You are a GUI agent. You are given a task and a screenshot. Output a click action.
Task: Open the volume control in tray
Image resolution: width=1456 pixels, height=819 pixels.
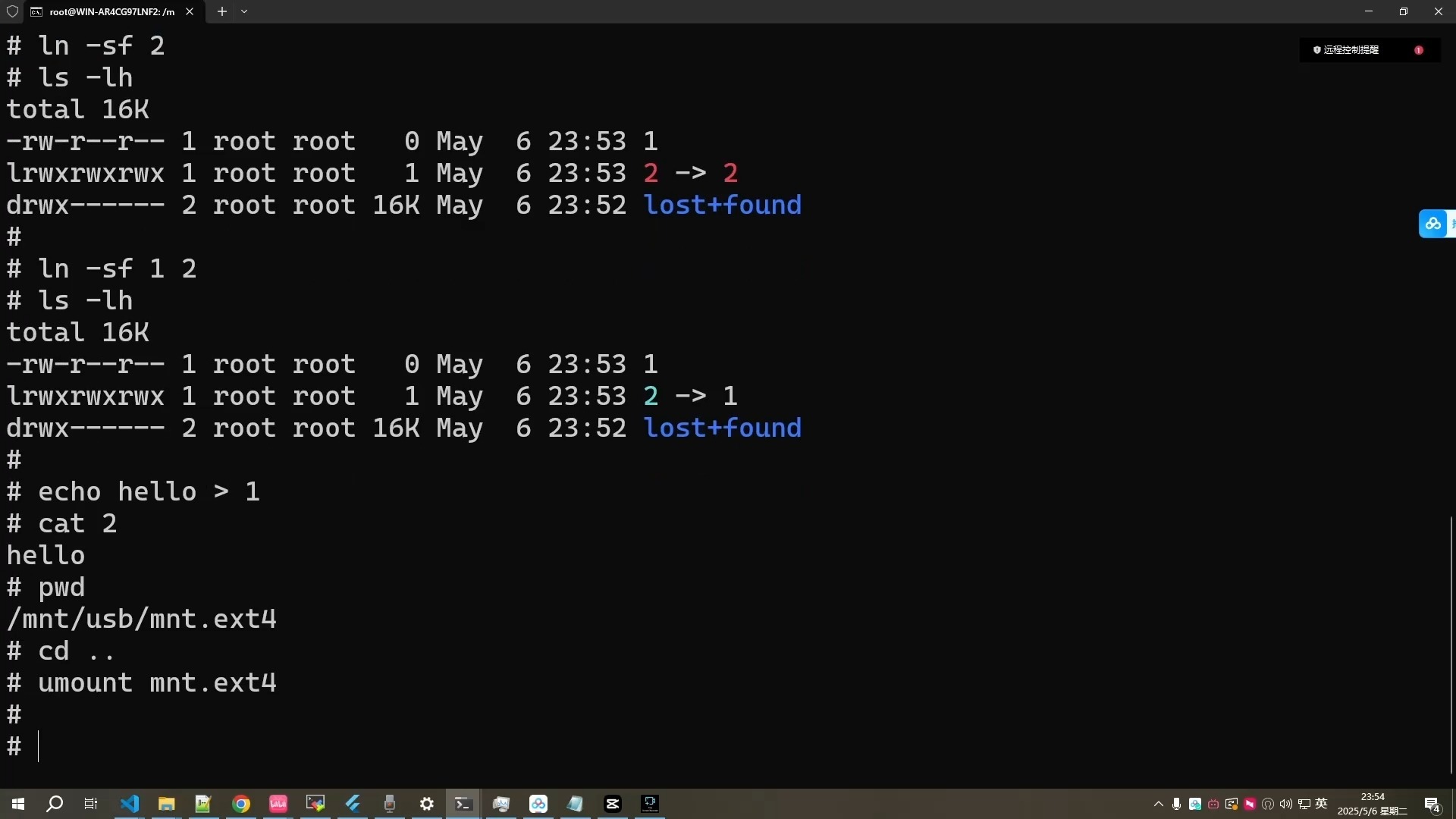pos(1286,804)
